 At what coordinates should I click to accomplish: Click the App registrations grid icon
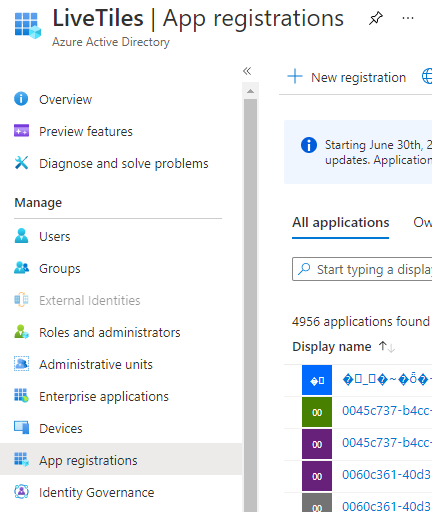pos(21,460)
